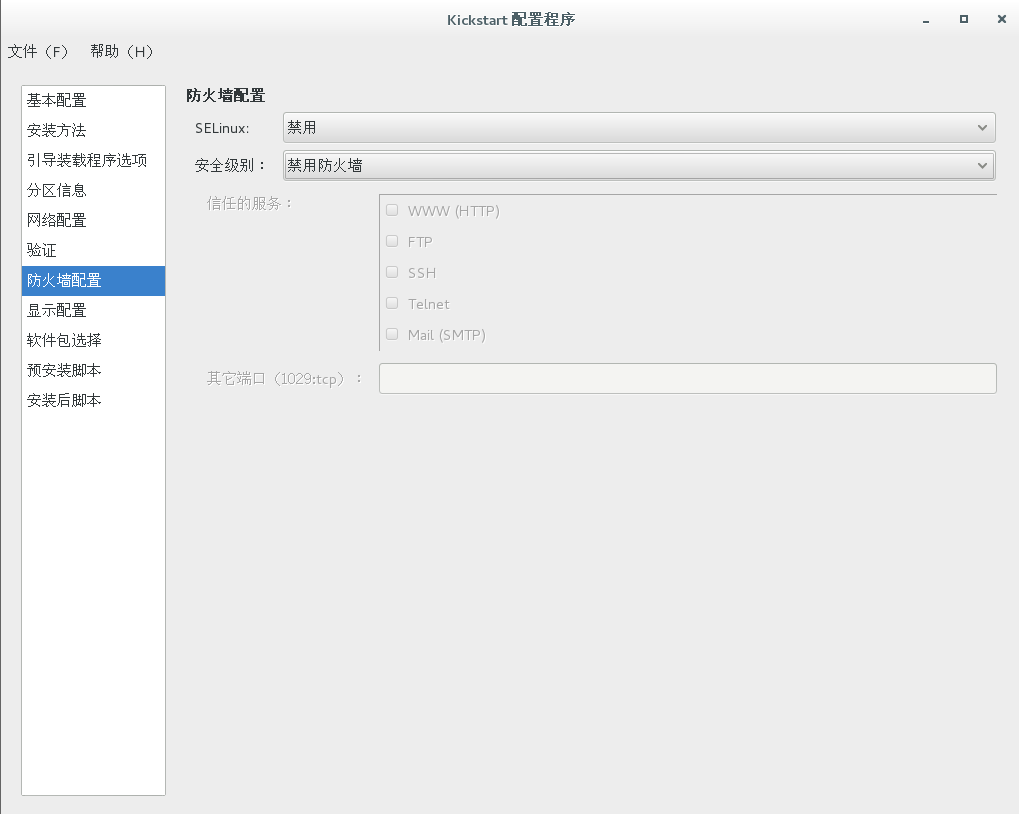
Task: Select 安装后脚本 in sidebar
Action: tap(94, 400)
